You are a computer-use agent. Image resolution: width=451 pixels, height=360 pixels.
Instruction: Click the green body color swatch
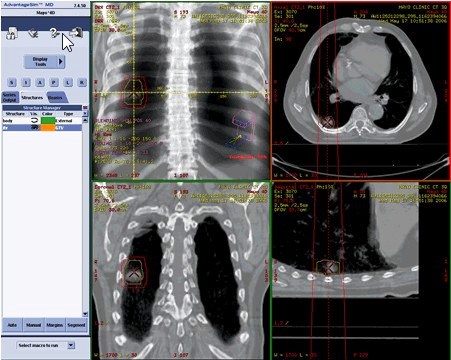pos(48,121)
